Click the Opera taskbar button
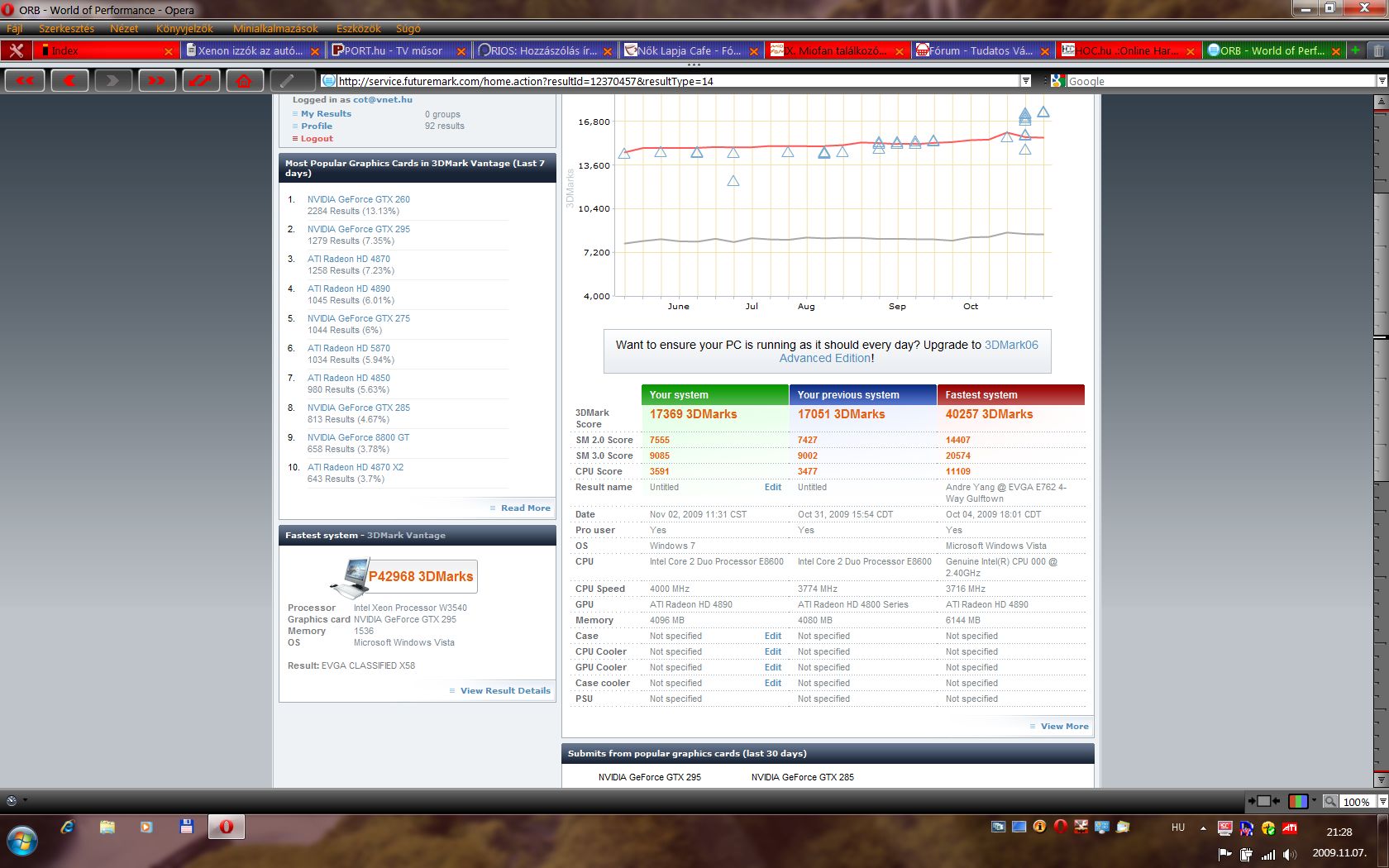The image size is (1389, 868). 226,827
